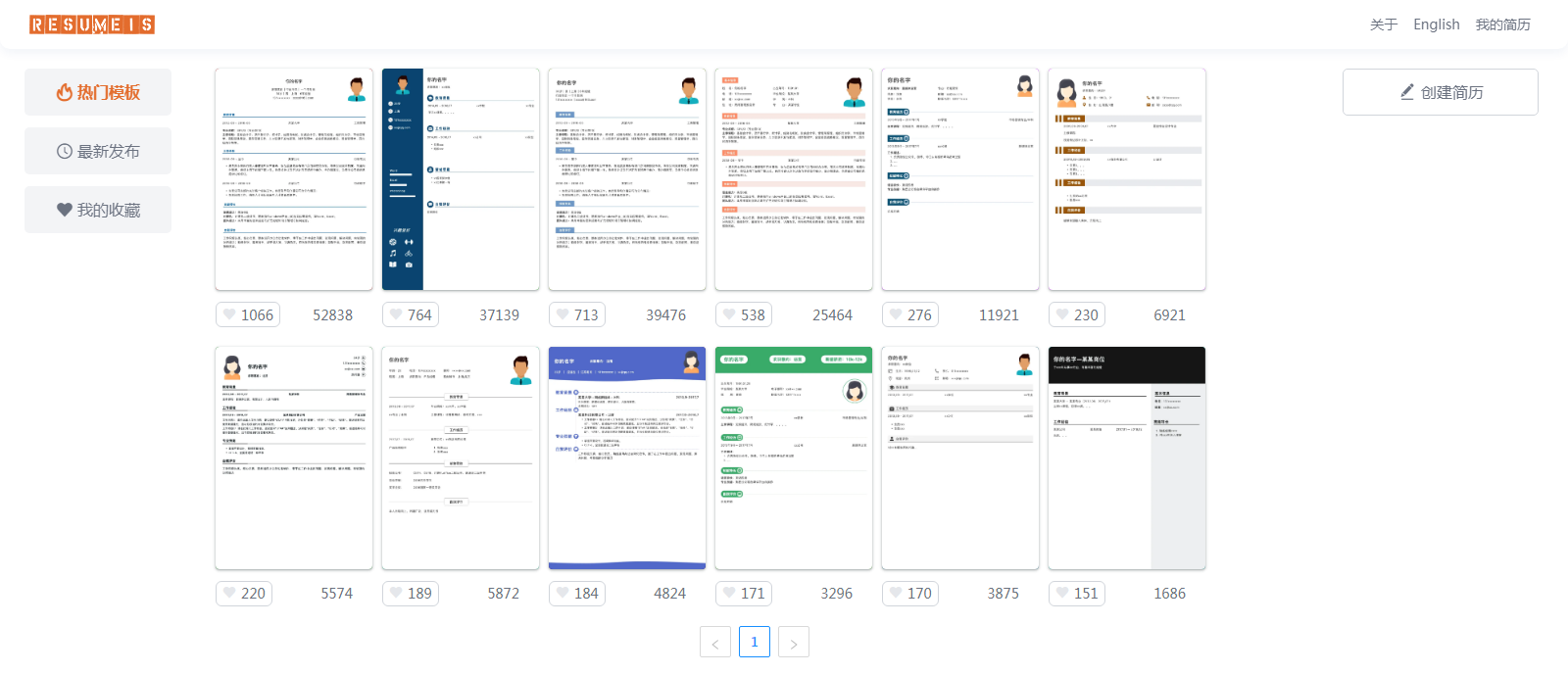Open the green header resume template
This screenshot has height=674, width=1568.
click(794, 457)
